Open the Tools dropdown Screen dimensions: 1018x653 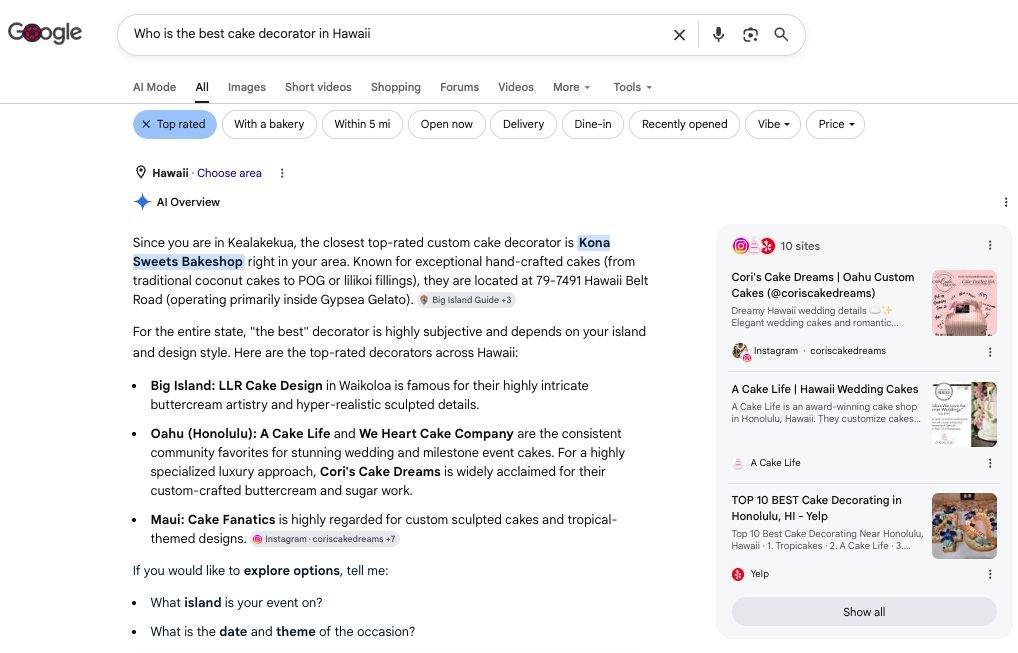[x=632, y=87]
